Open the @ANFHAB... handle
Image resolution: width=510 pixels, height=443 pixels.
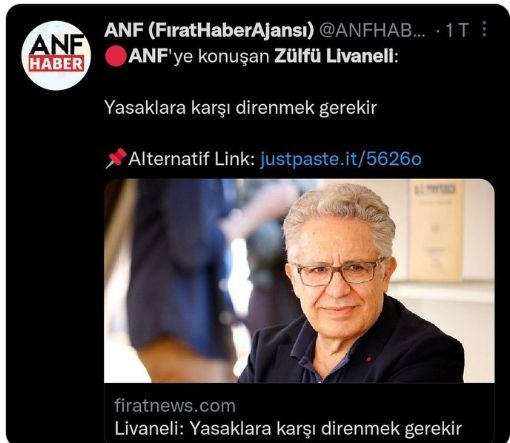372,30
